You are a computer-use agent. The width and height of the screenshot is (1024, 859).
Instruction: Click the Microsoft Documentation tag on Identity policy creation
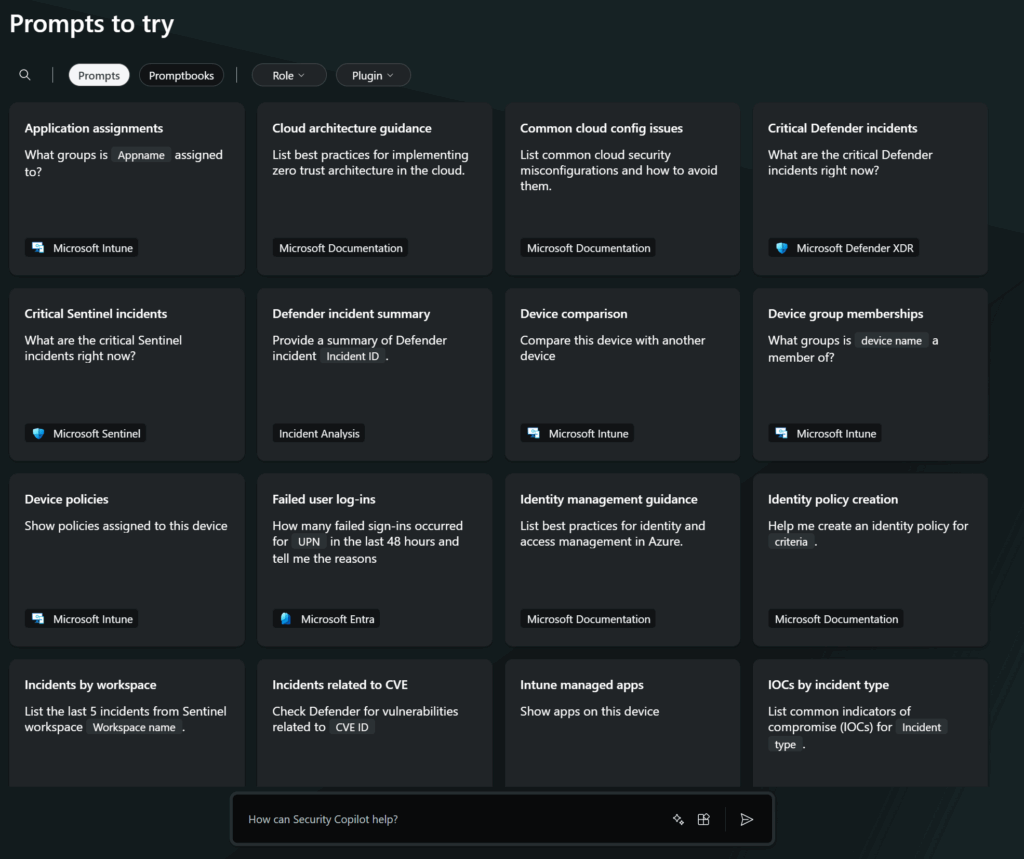(x=836, y=619)
